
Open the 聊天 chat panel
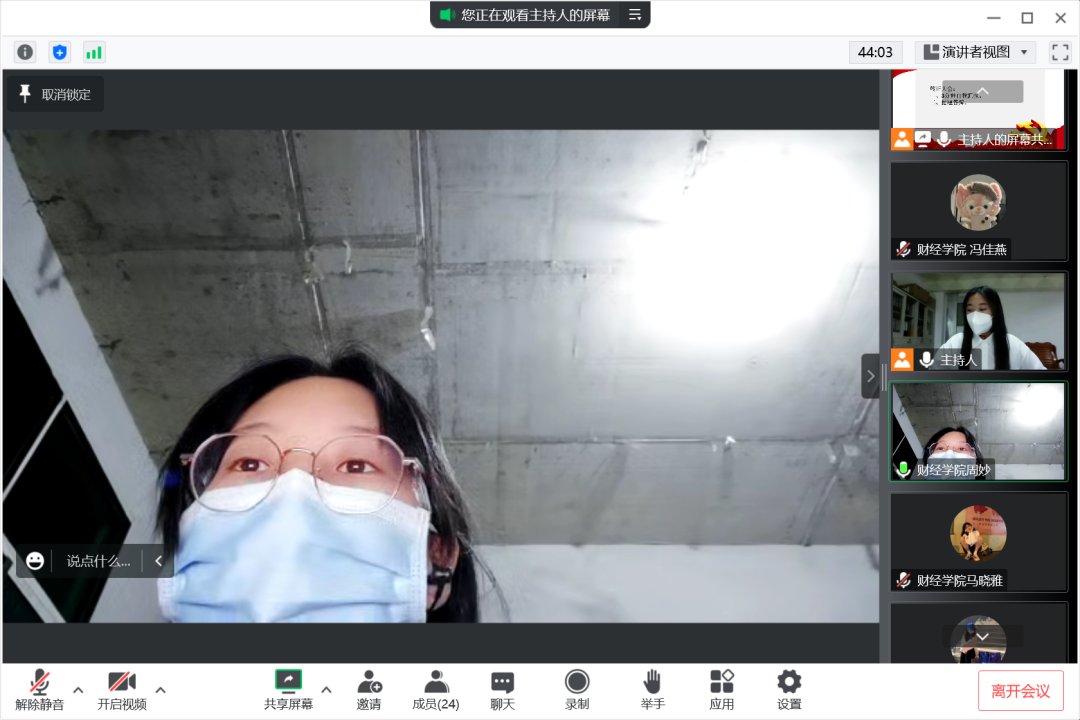pos(503,690)
